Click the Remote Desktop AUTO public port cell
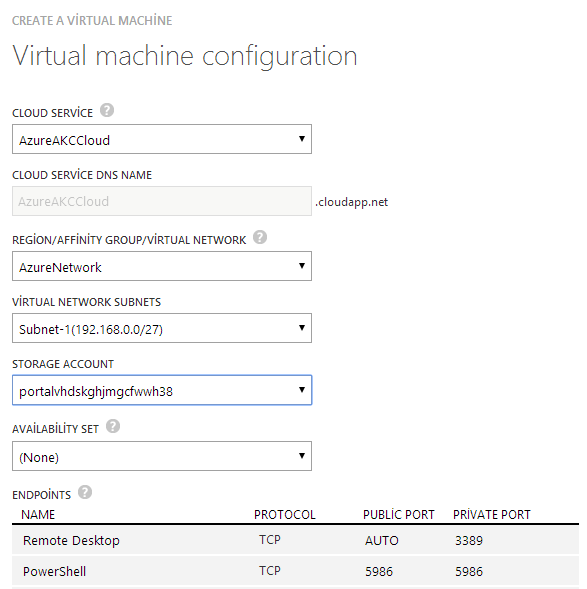Viewport: 587px width, 589px height. click(382, 541)
